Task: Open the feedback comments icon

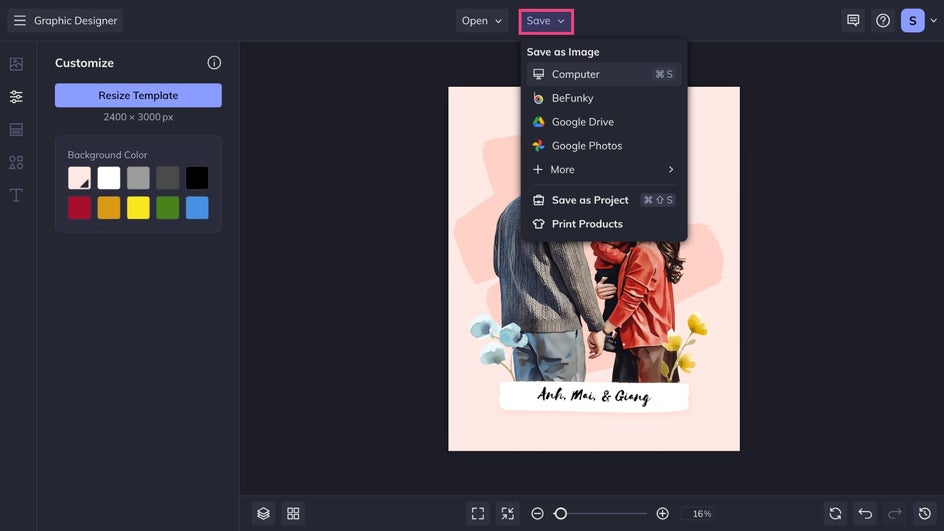Action: click(852, 20)
